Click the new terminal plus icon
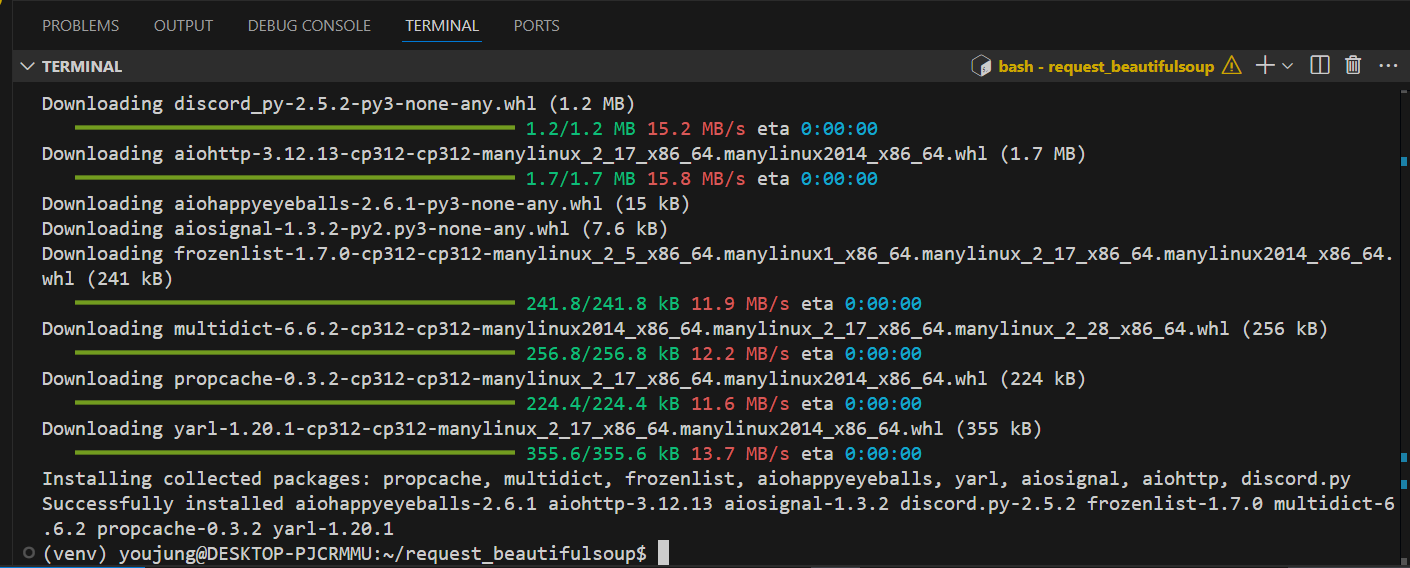This screenshot has width=1410, height=568. [1265, 66]
